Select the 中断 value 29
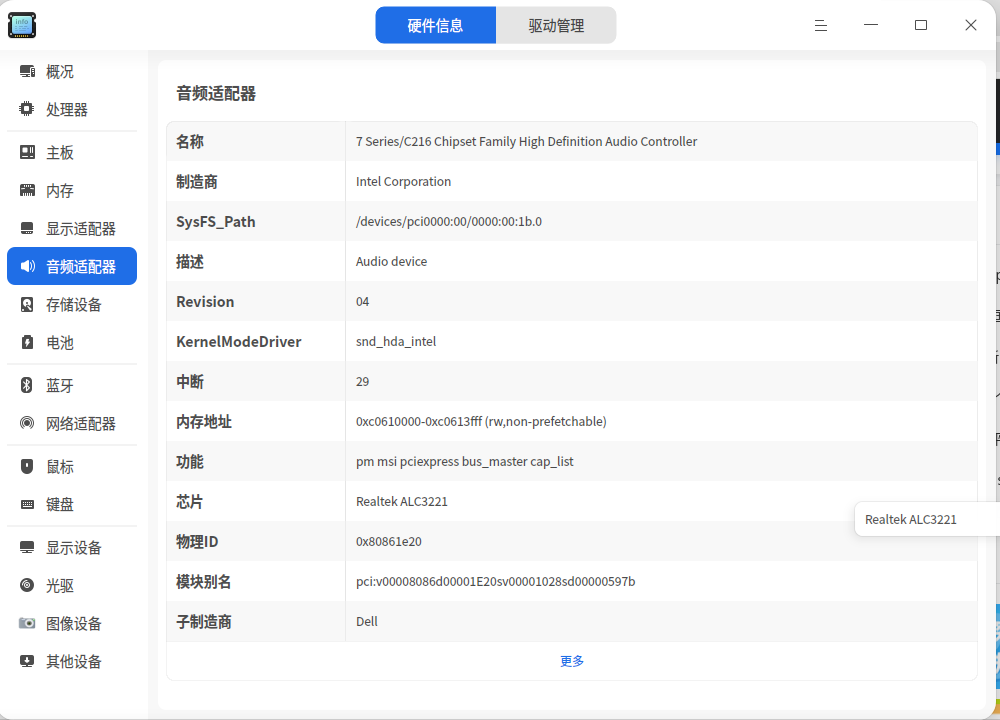This screenshot has height=720, width=1000. [362, 382]
